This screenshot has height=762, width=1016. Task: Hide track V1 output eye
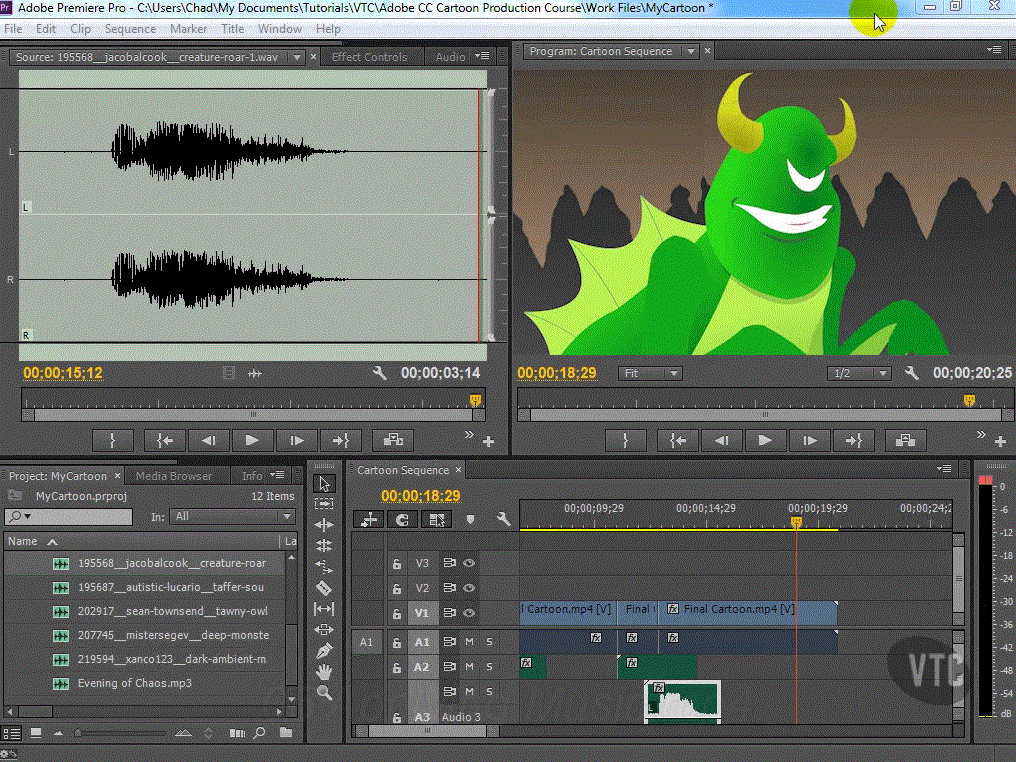click(469, 612)
